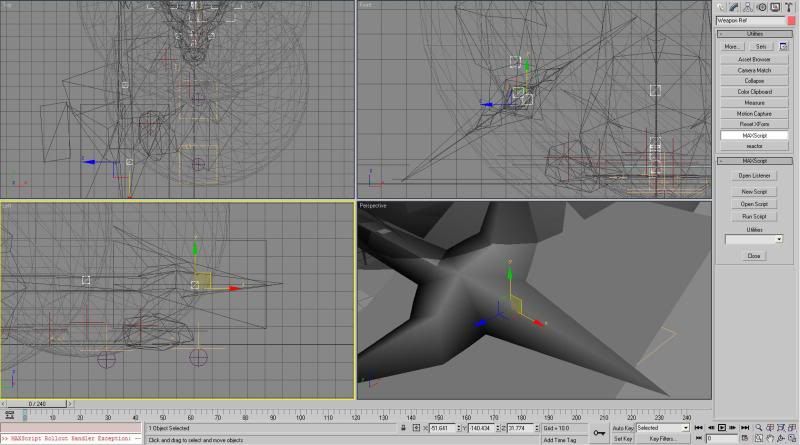The height and width of the screenshot is (445, 800).
Task: Click Open Listener in MAXScript rollout
Action: [x=754, y=176]
